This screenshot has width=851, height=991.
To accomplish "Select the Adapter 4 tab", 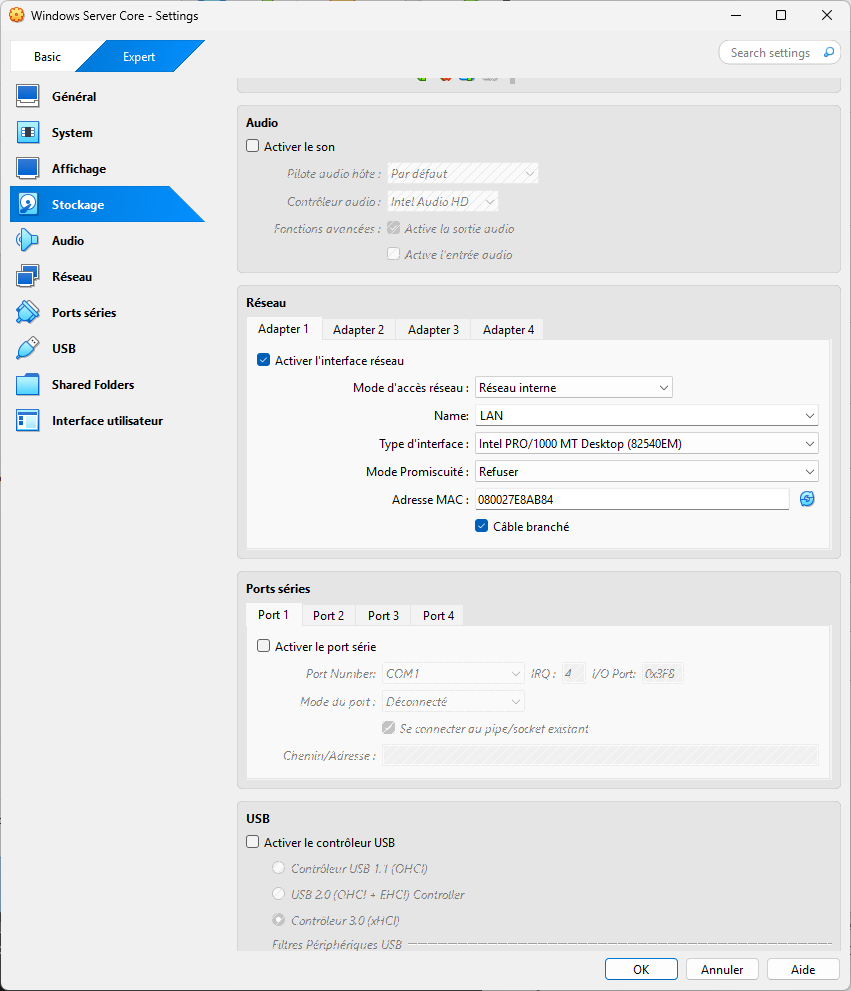I will (x=508, y=329).
